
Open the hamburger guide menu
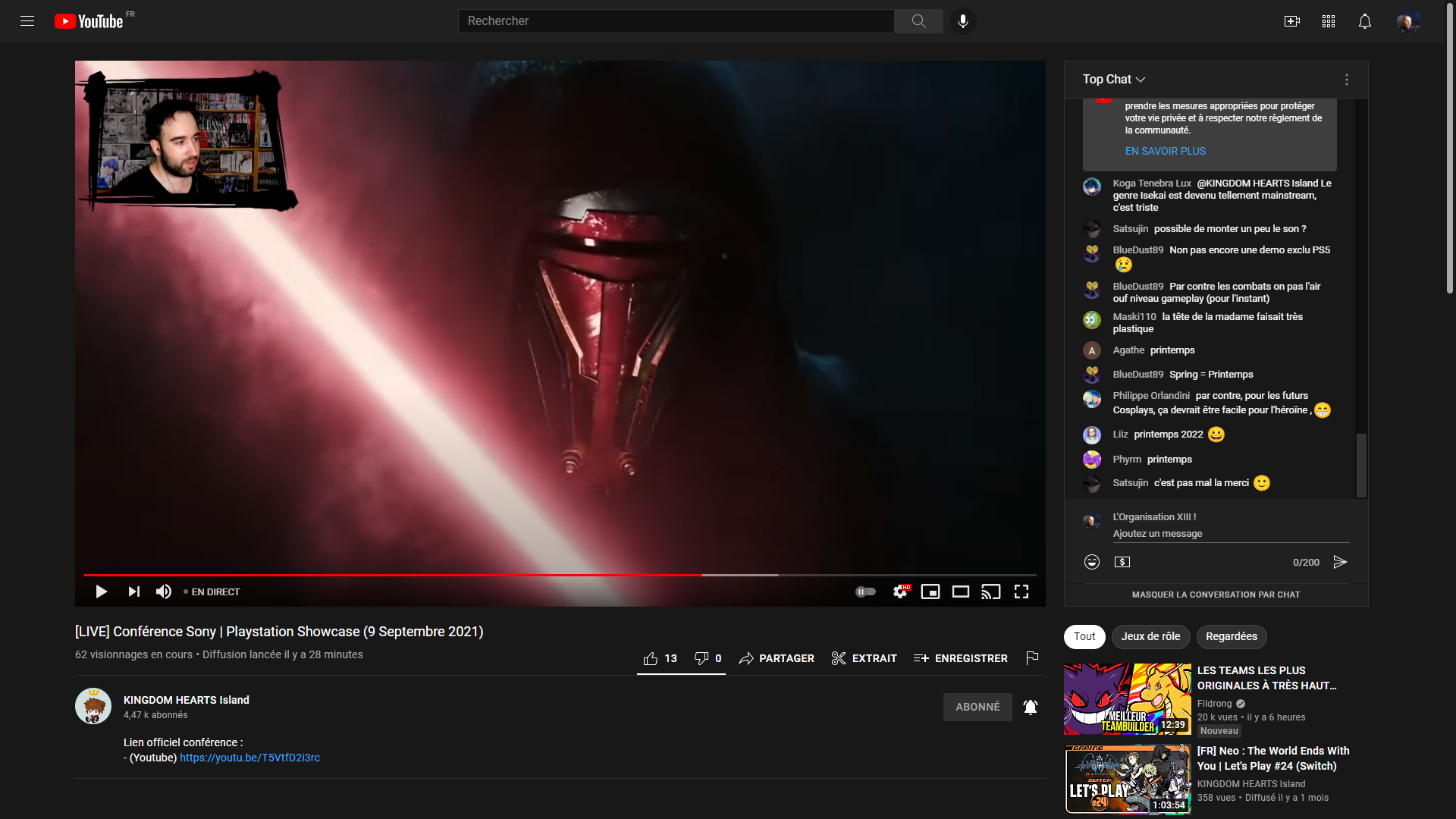click(27, 21)
